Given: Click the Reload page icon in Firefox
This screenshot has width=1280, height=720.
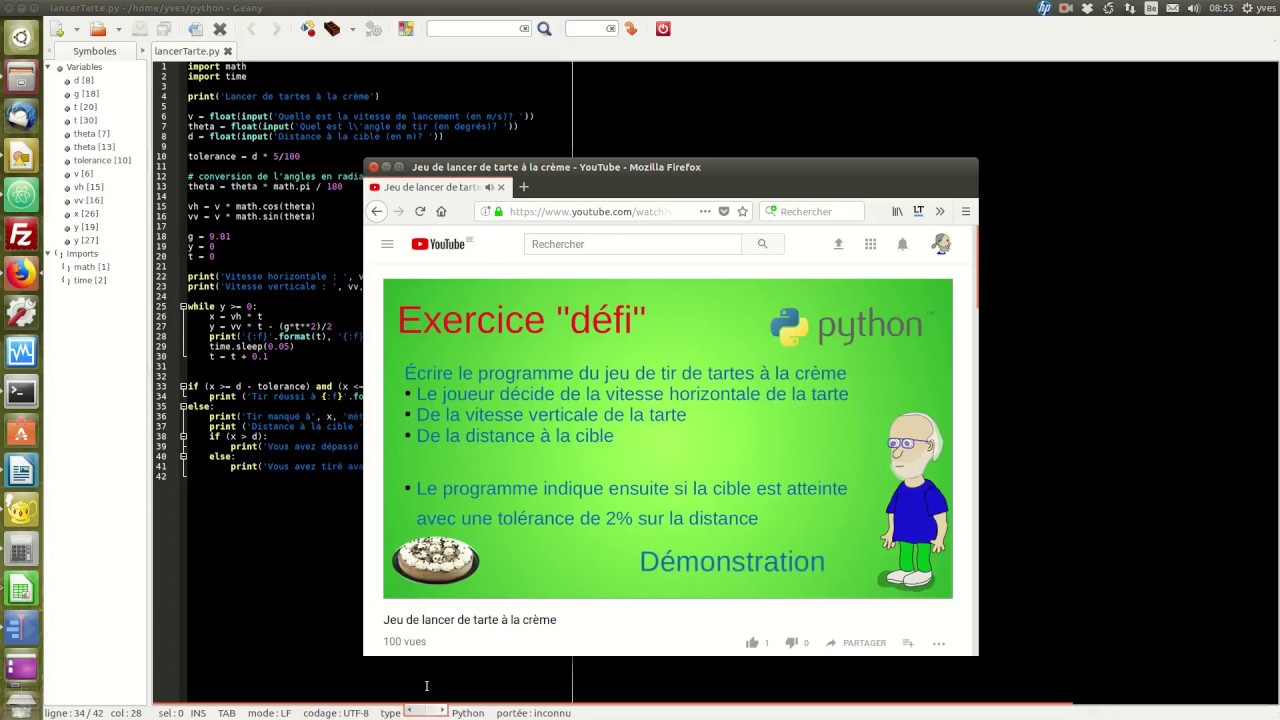Looking at the screenshot, I should (420, 211).
